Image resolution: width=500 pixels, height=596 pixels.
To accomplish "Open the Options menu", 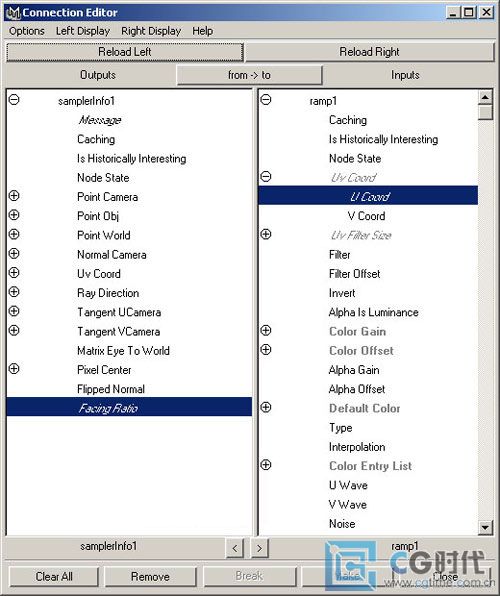I will [x=27, y=31].
